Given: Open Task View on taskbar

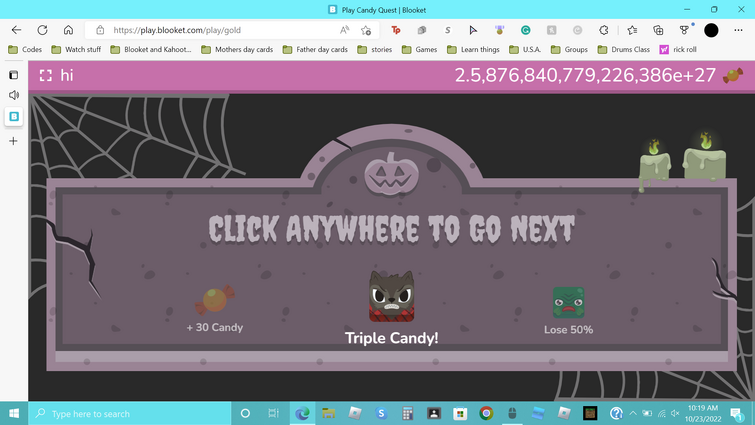Looking at the screenshot, I should click(273, 413).
